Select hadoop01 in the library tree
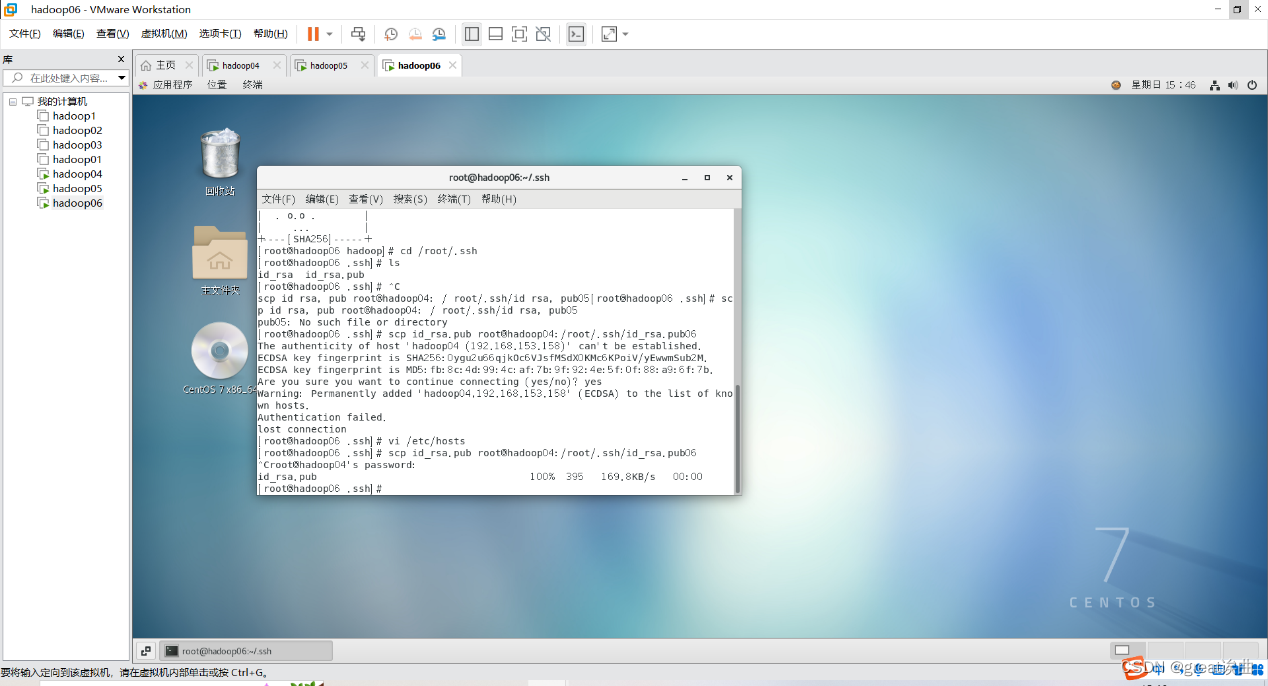This screenshot has height=686, width=1268. pyautogui.click(x=77, y=159)
